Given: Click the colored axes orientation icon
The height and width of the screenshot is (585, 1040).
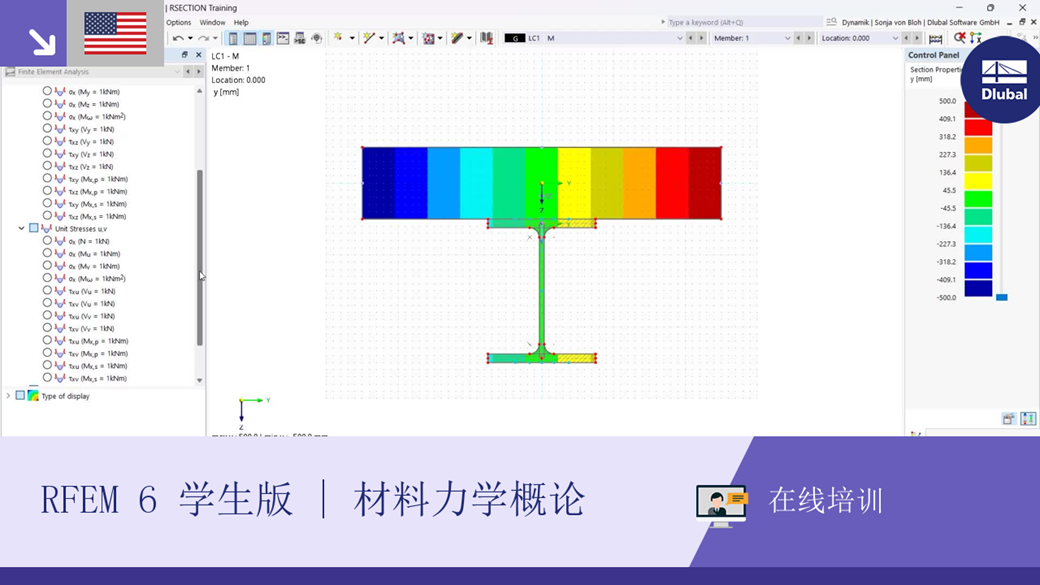Looking at the screenshot, I should tap(975, 38).
